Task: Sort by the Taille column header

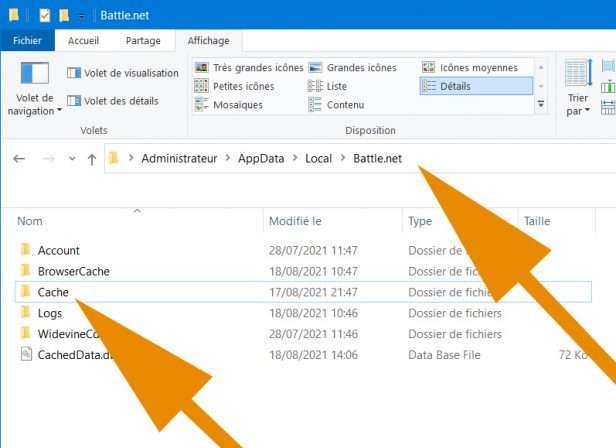Action: click(x=537, y=221)
